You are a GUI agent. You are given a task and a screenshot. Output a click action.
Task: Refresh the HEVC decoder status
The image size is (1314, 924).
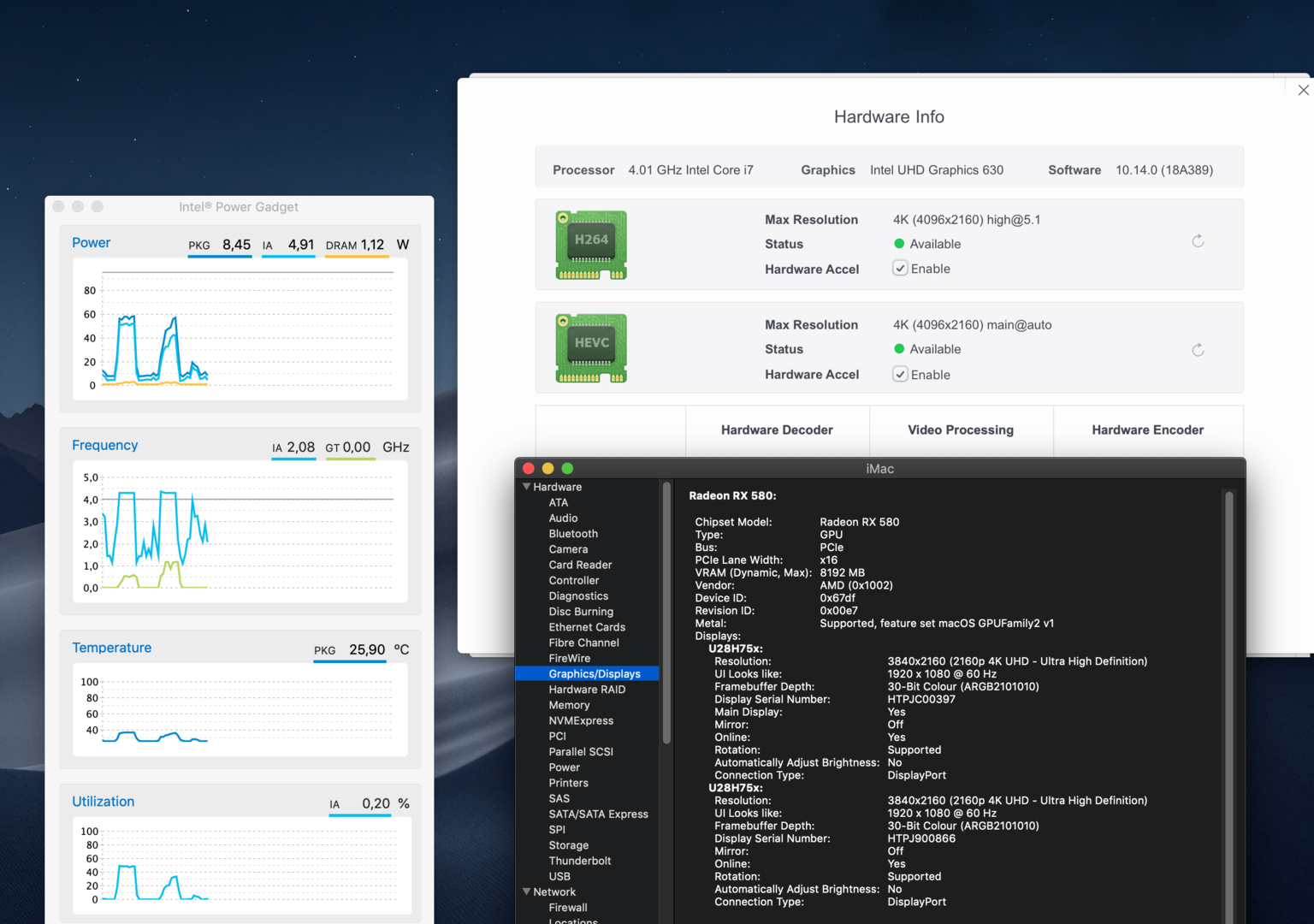pyautogui.click(x=1198, y=350)
